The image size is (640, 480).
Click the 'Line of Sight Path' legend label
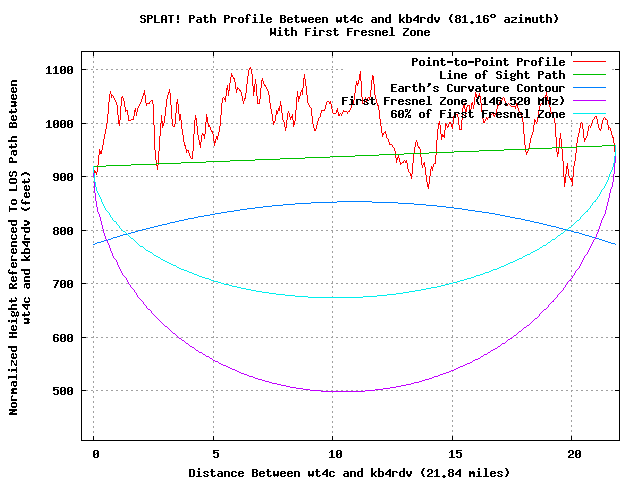point(502,75)
